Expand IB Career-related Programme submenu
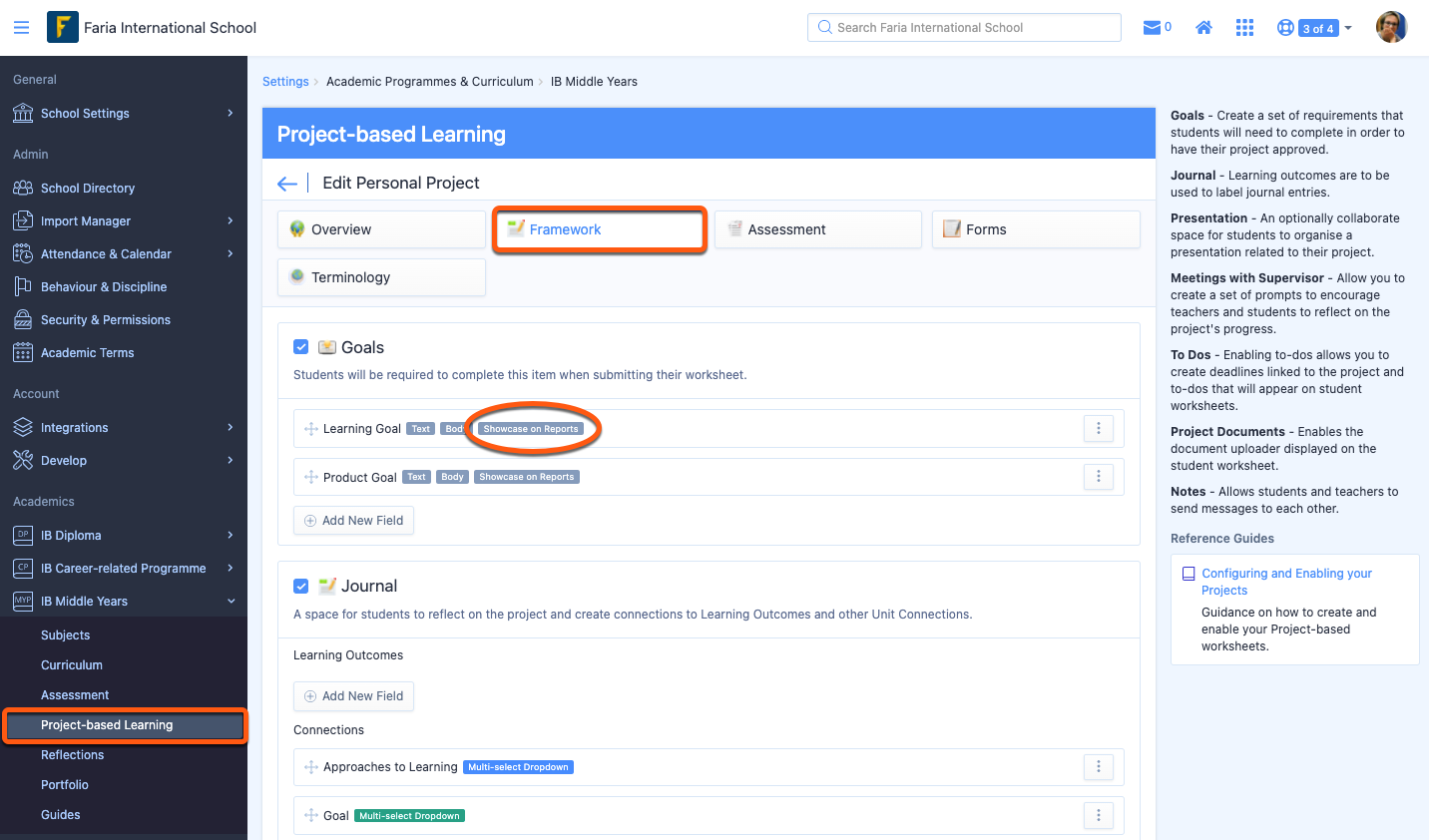1429x840 pixels. pyautogui.click(x=231, y=568)
